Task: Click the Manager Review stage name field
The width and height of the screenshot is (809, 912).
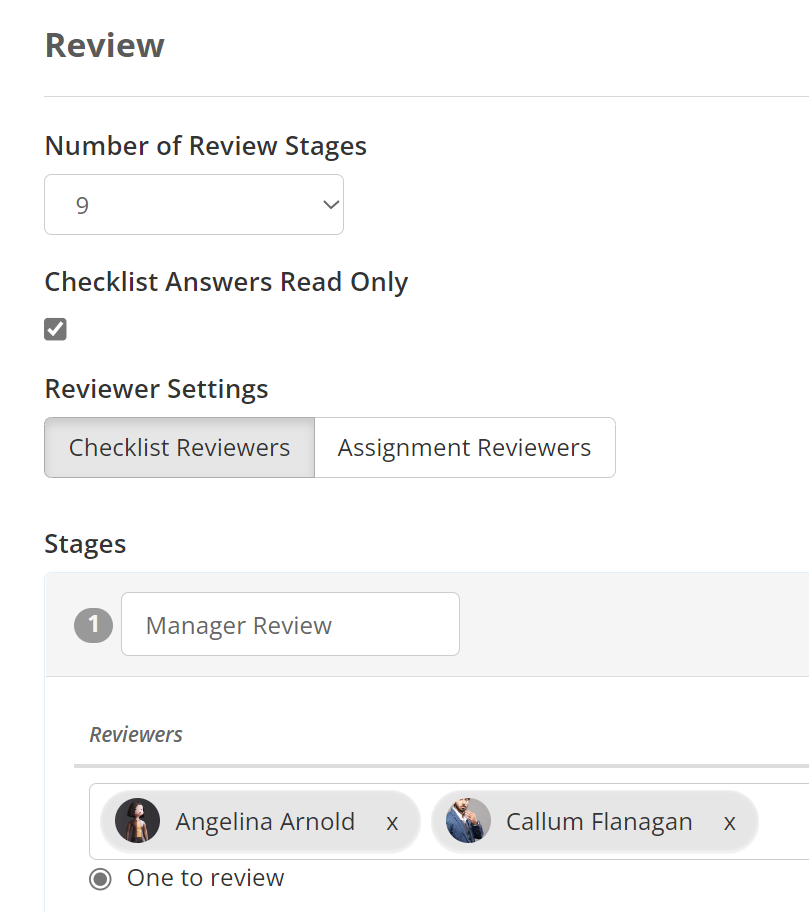Action: [290, 624]
